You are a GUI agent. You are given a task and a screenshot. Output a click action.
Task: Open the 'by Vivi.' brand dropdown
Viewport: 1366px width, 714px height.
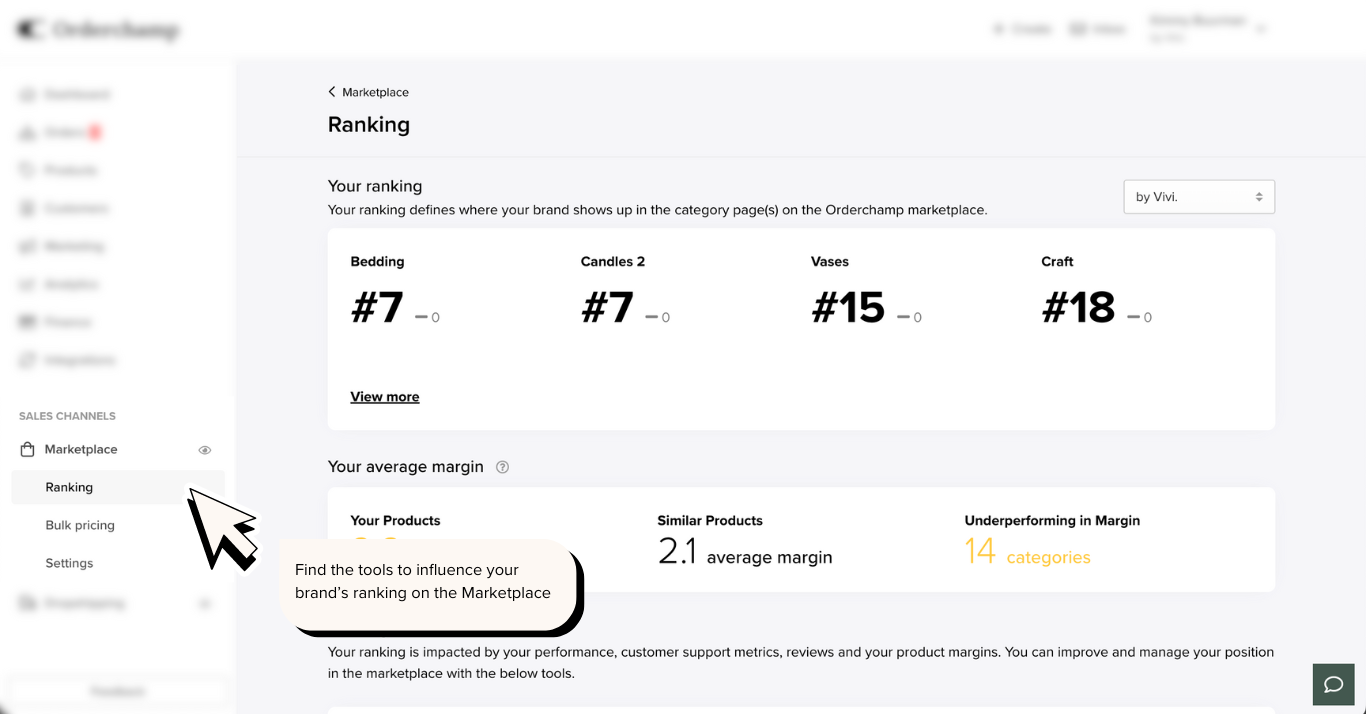click(1198, 197)
